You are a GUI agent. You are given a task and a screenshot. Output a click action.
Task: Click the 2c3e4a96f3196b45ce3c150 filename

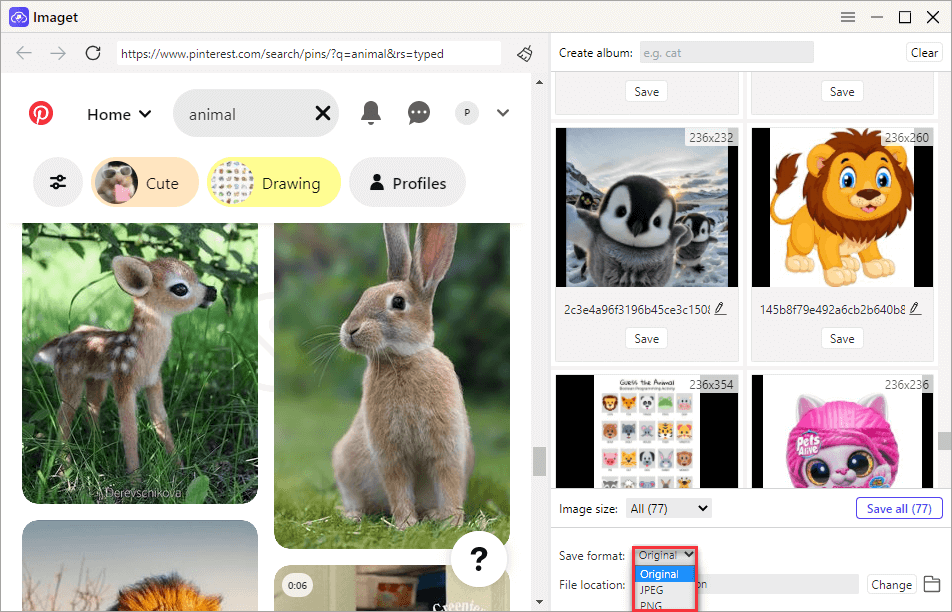tap(636, 310)
